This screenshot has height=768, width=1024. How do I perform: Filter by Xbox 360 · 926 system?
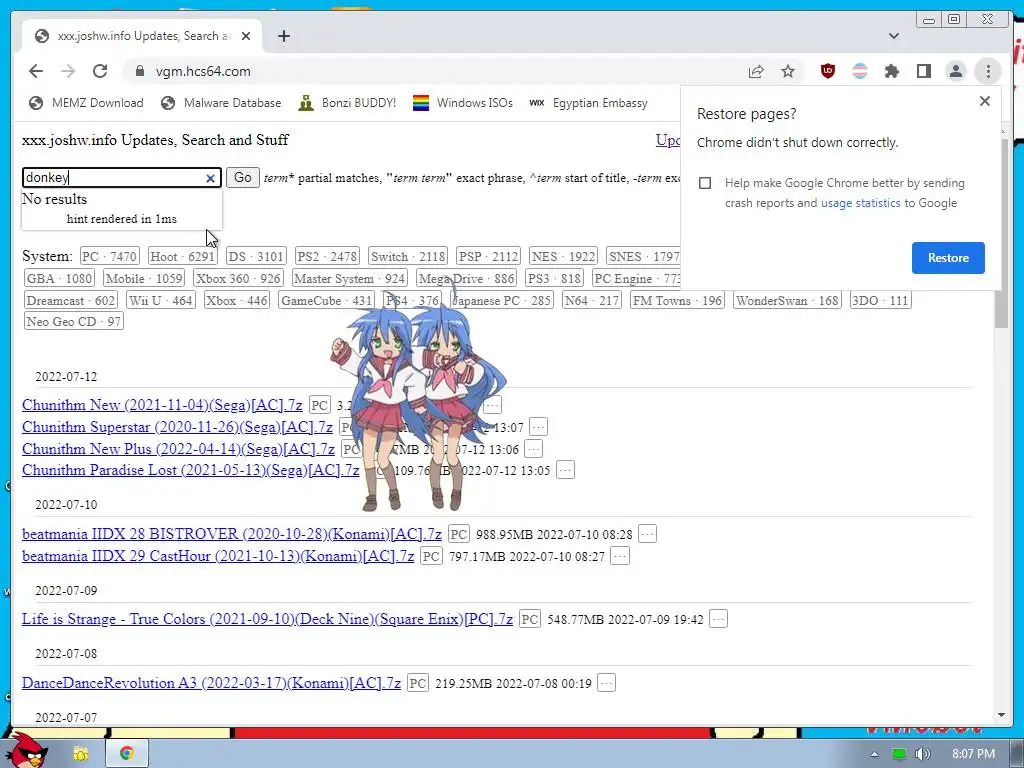click(238, 279)
